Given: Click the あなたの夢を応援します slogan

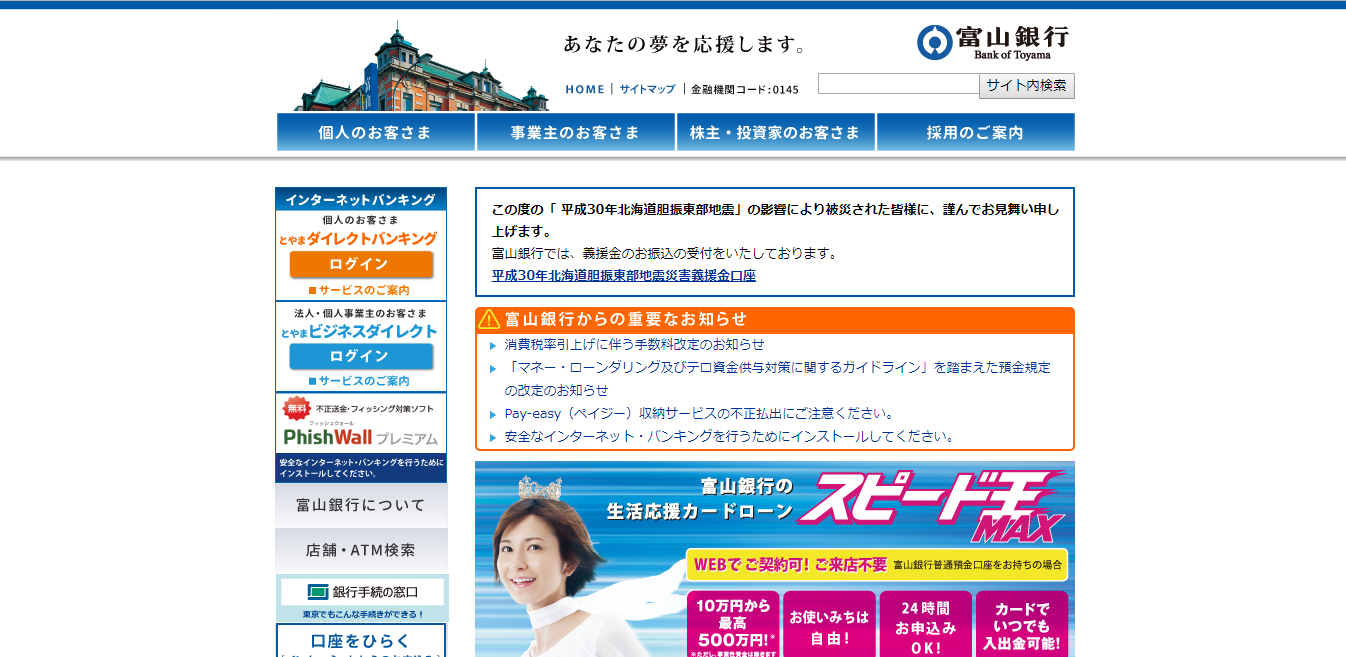Looking at the screenshot, I should pos(685,44).
